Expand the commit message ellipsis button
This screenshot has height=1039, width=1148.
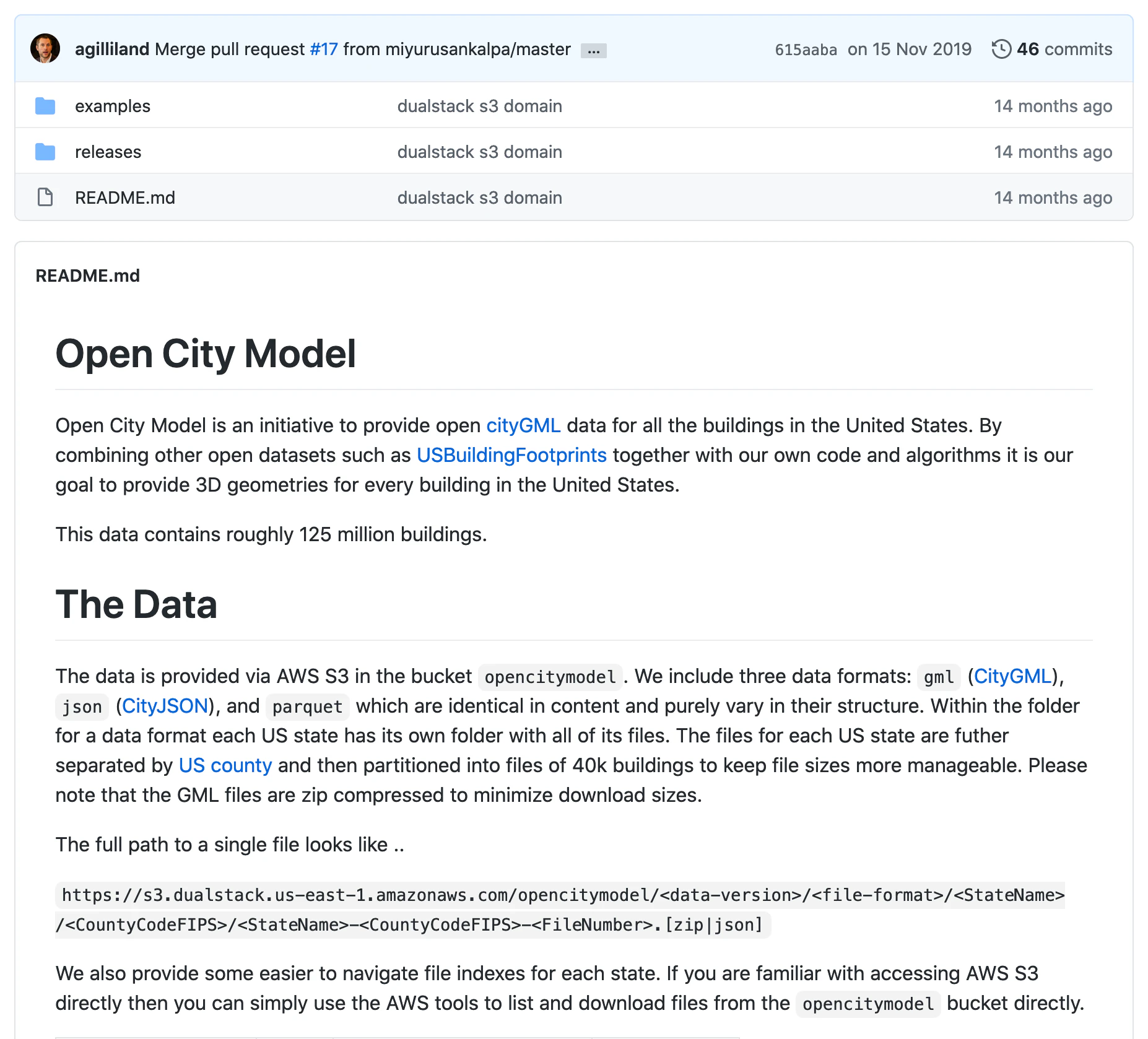593,51
